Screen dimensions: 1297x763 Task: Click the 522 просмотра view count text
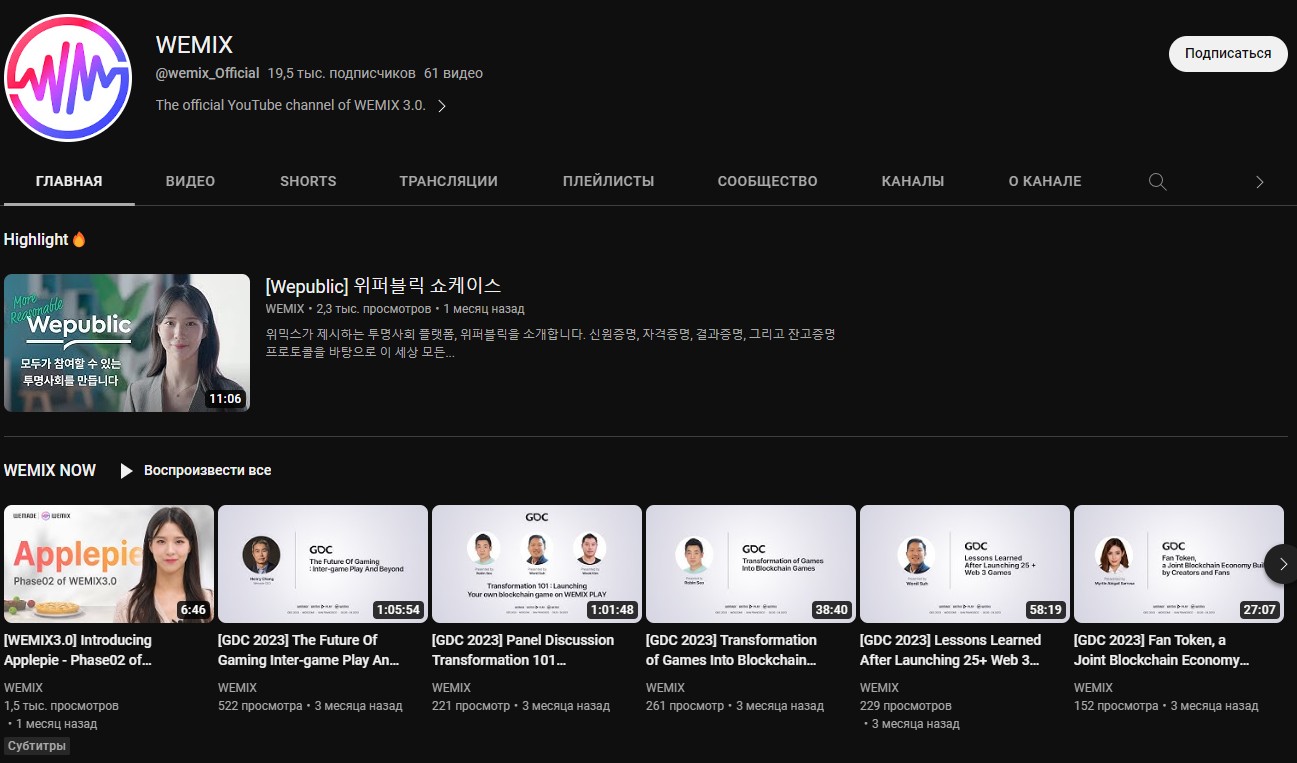(260, 706)
